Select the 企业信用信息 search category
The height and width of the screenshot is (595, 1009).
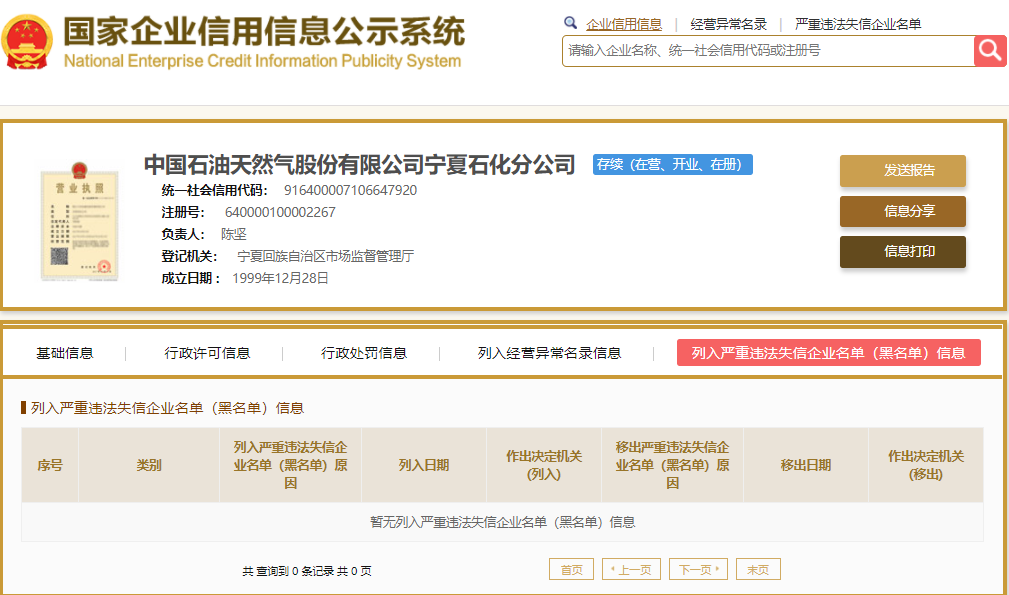pyautogui.click(x=624, y=24)
